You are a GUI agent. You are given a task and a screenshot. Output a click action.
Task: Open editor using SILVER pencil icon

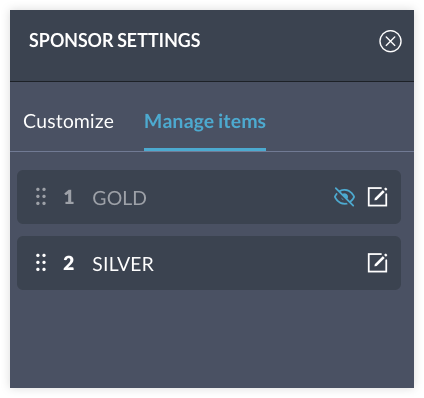point(377,263)
